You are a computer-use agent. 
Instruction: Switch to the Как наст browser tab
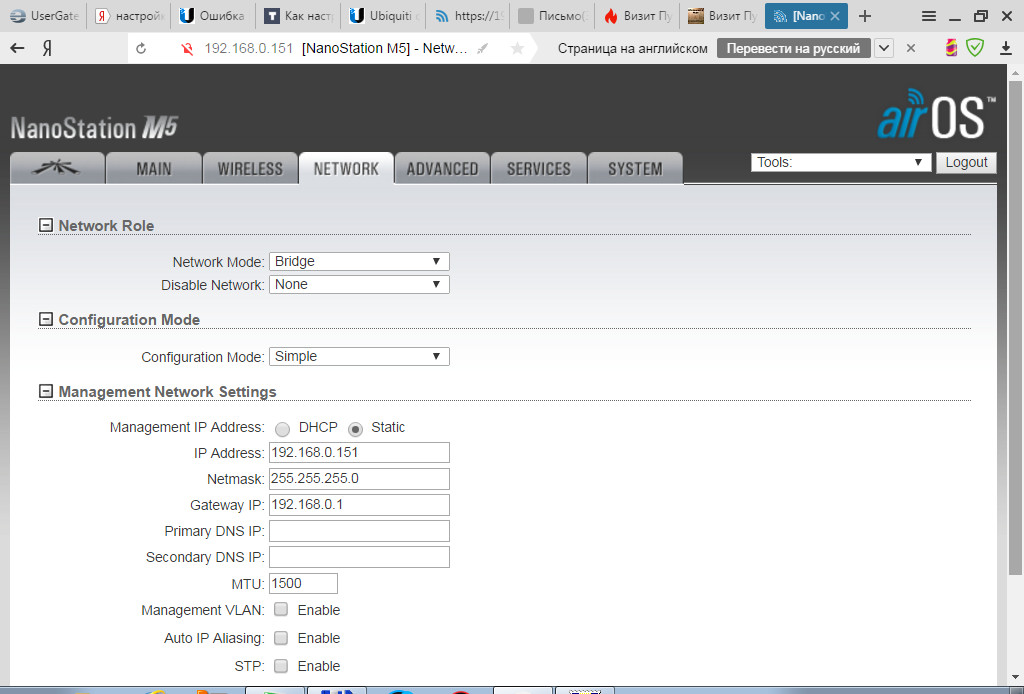(x=298, y=16)
